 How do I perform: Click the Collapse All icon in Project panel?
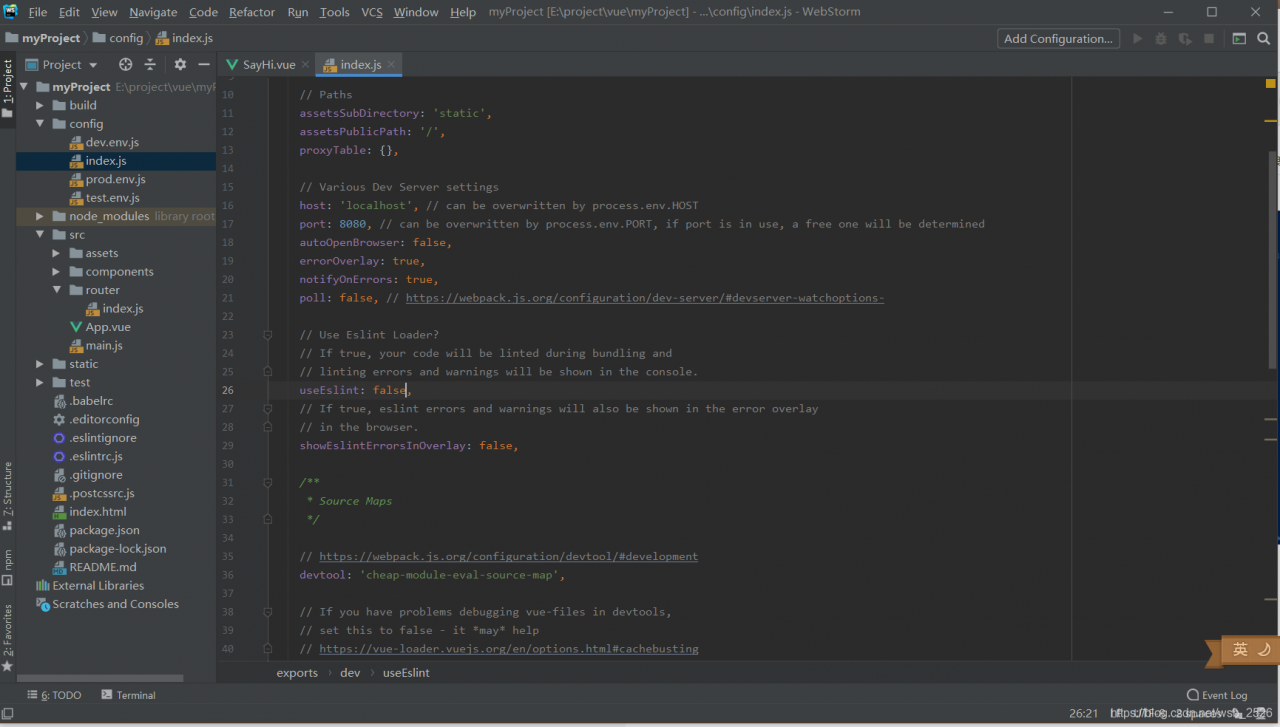[x=150, y=64]
